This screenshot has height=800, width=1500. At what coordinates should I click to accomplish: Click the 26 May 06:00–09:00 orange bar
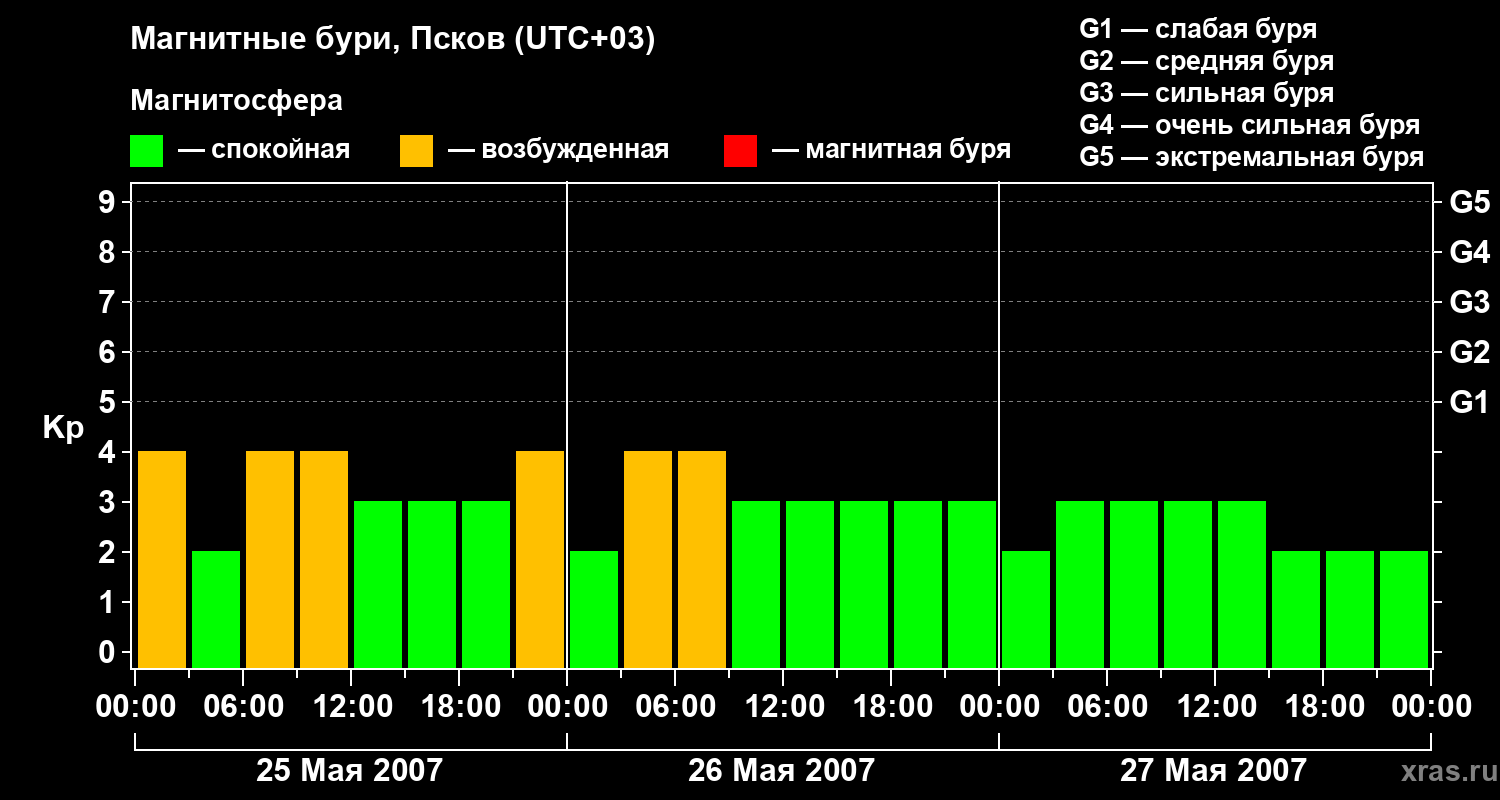click(702, 559)
